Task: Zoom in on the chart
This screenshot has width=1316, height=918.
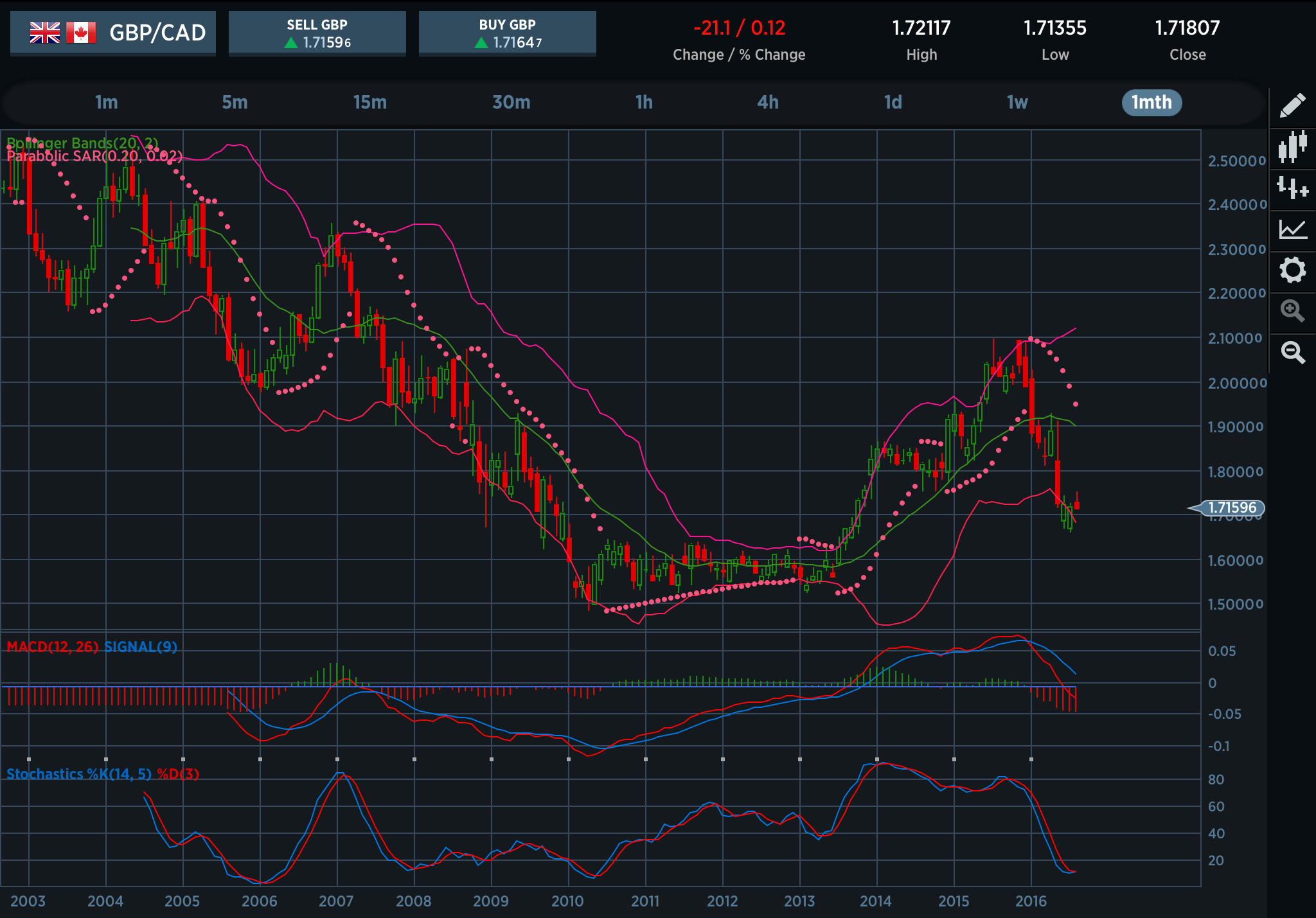Action: pyautogui.click(x=1292, y=311)
